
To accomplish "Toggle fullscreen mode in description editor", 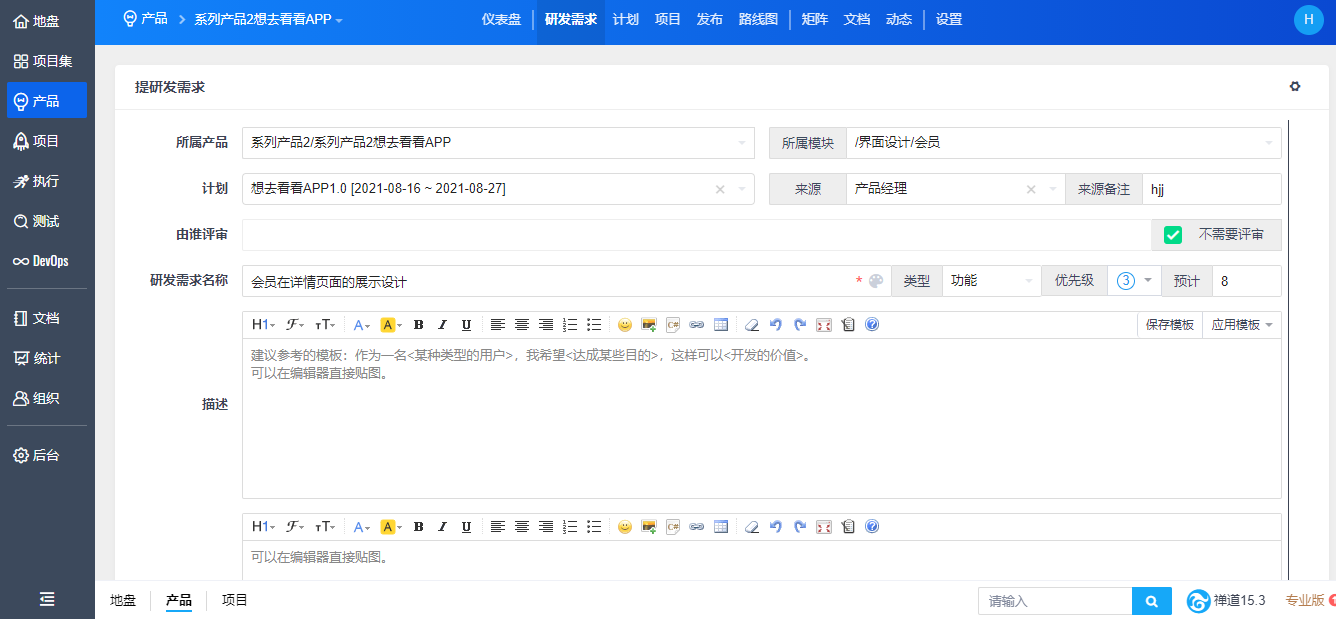I will tap(824, 325).
